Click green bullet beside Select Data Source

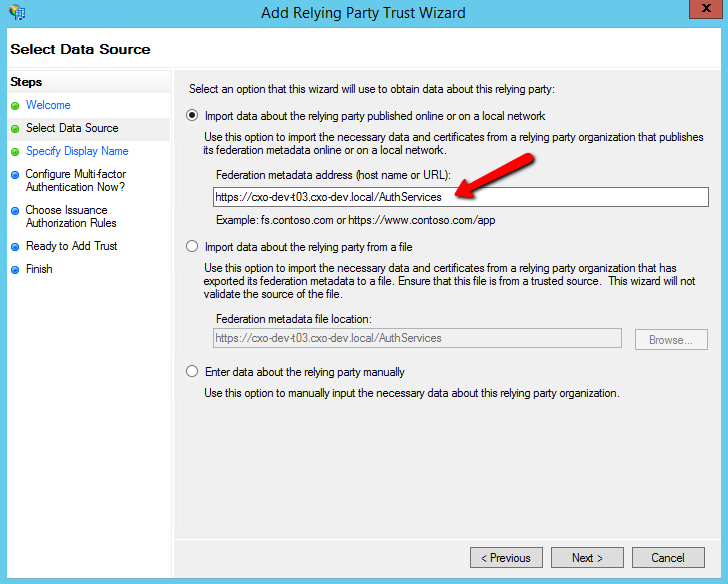[15, 129]
